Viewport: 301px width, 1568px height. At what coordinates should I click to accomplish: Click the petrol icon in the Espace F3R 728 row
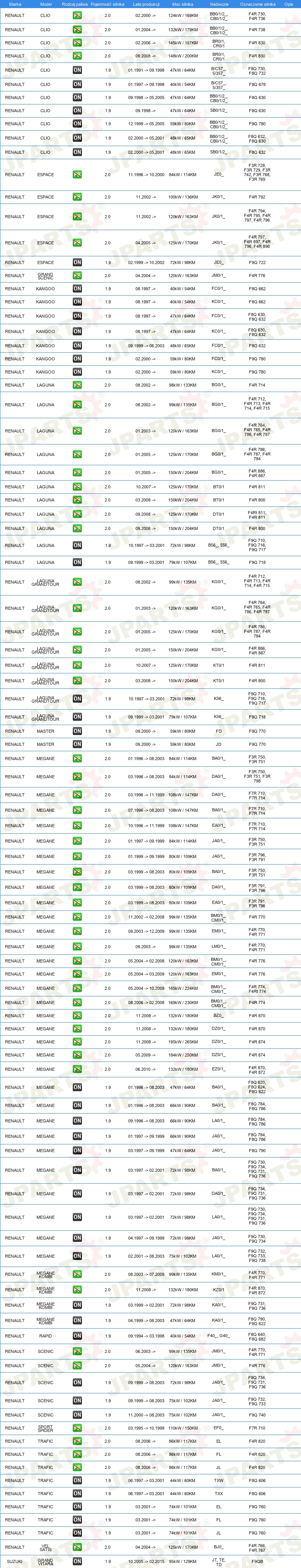(77, 174)
